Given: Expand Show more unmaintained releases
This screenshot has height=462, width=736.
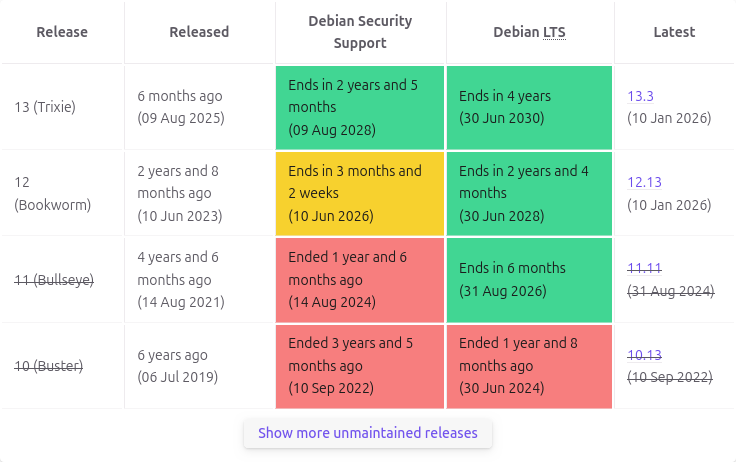Looking at the screenshot, I should (x=367, y=433).
